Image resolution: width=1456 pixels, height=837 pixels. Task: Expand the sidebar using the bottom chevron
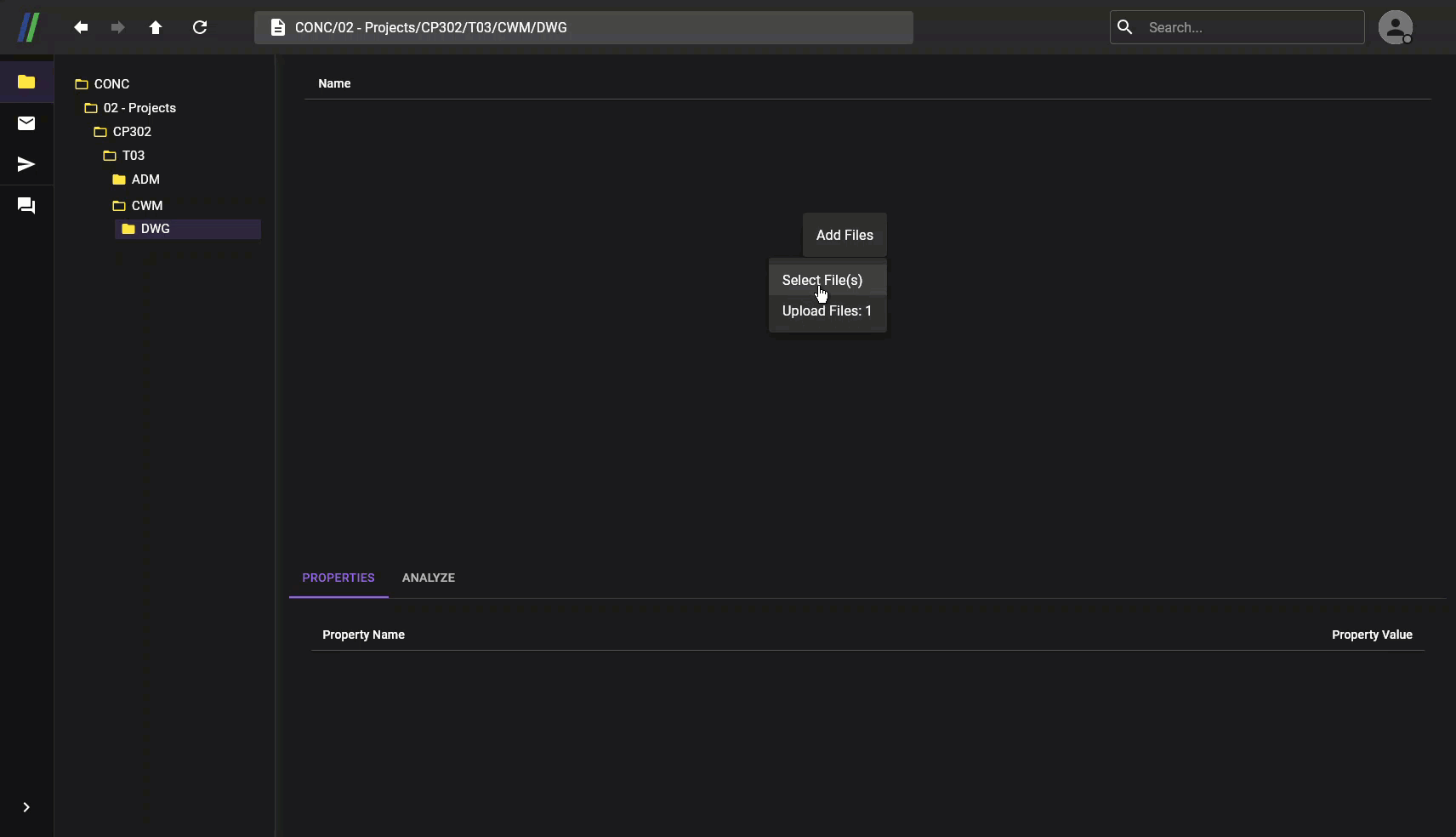(26, 807)
